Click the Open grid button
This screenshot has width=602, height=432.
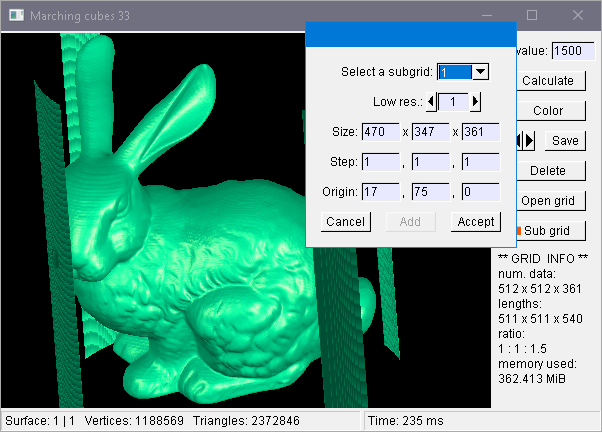coord(548,200)
